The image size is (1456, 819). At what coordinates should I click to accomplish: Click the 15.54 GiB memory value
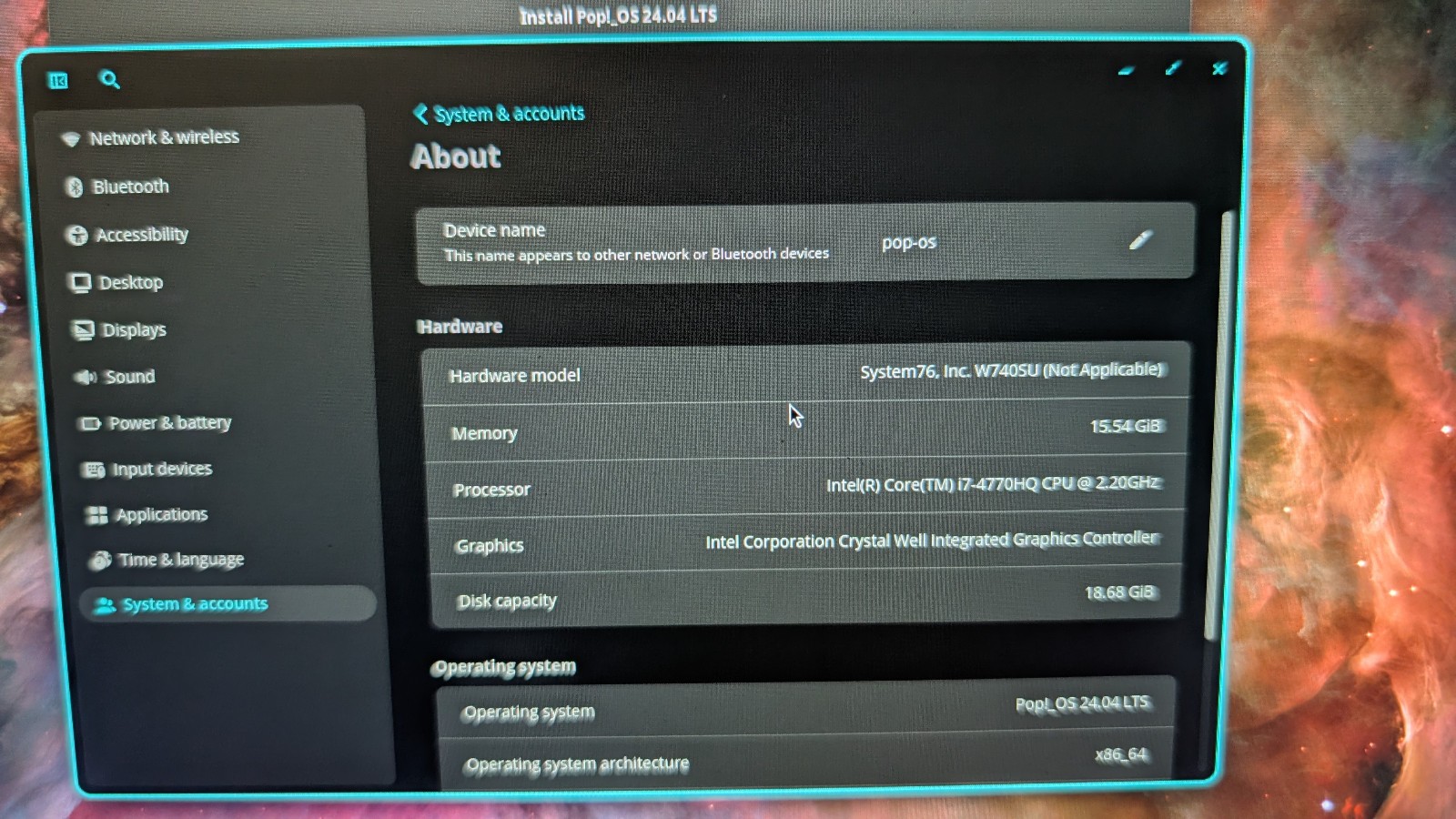click(1126, 426)
